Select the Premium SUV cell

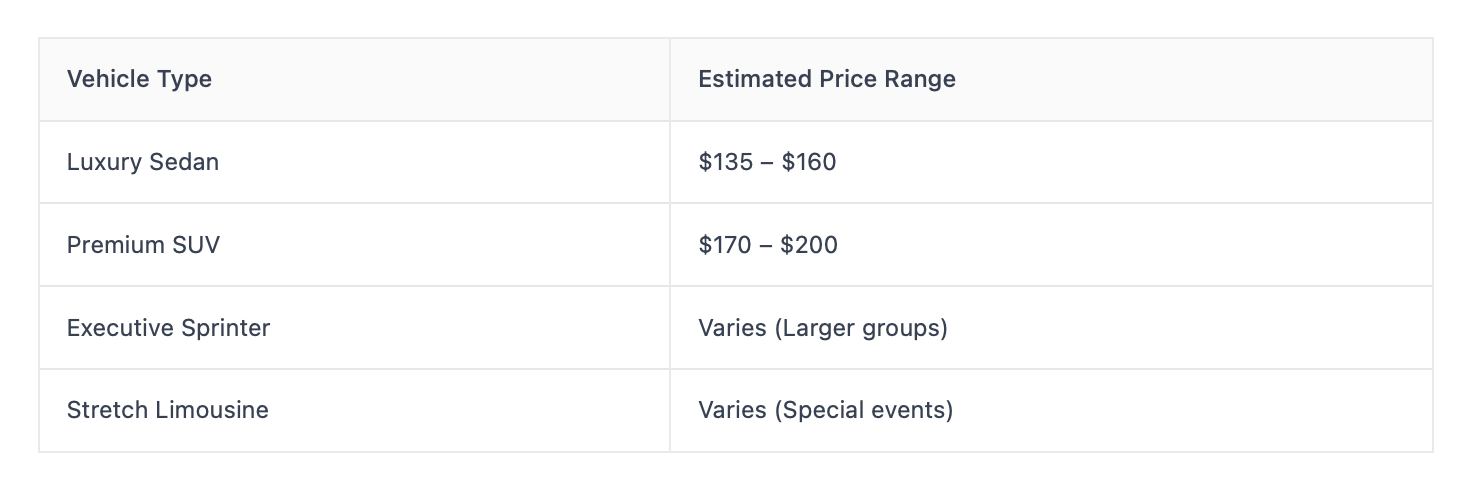(143, 245)
